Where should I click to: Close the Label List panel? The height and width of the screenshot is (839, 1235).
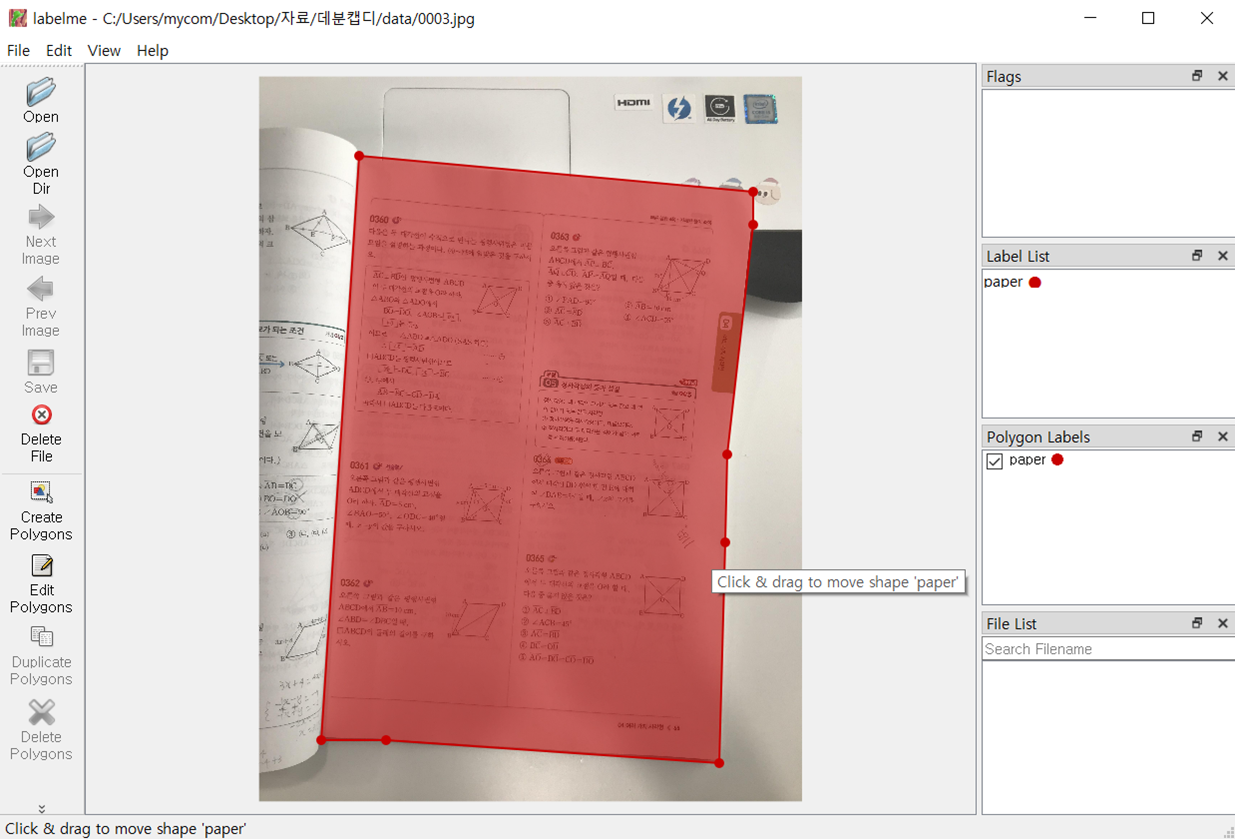pyautogui.click(x=1222, y=256)
